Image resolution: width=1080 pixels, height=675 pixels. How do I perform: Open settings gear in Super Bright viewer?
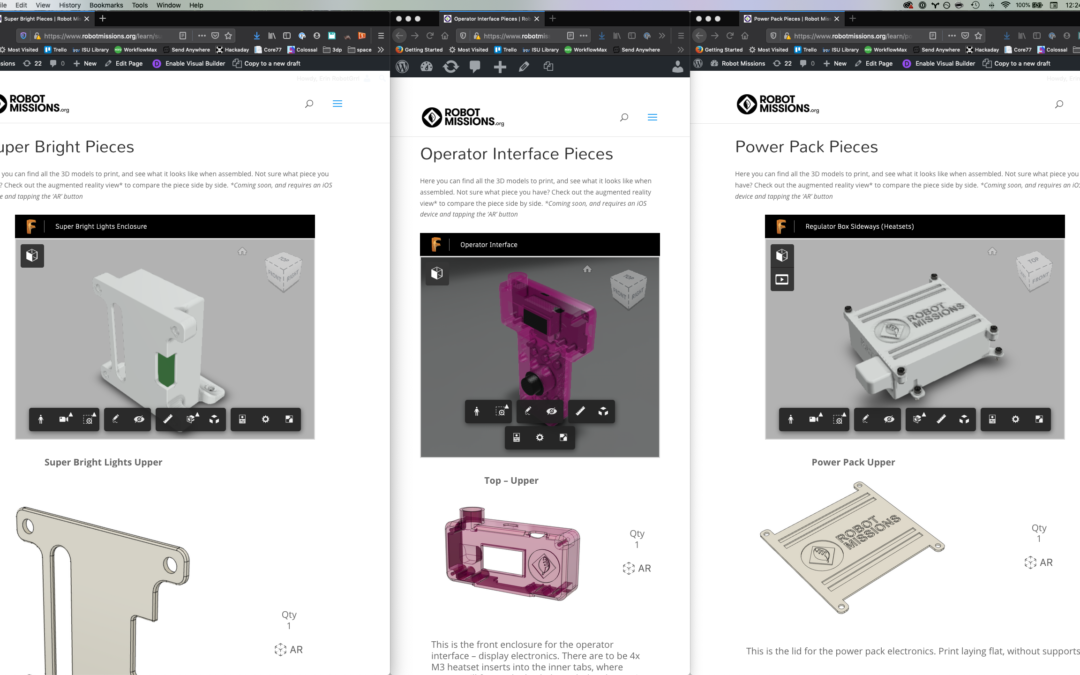[266, 419]
